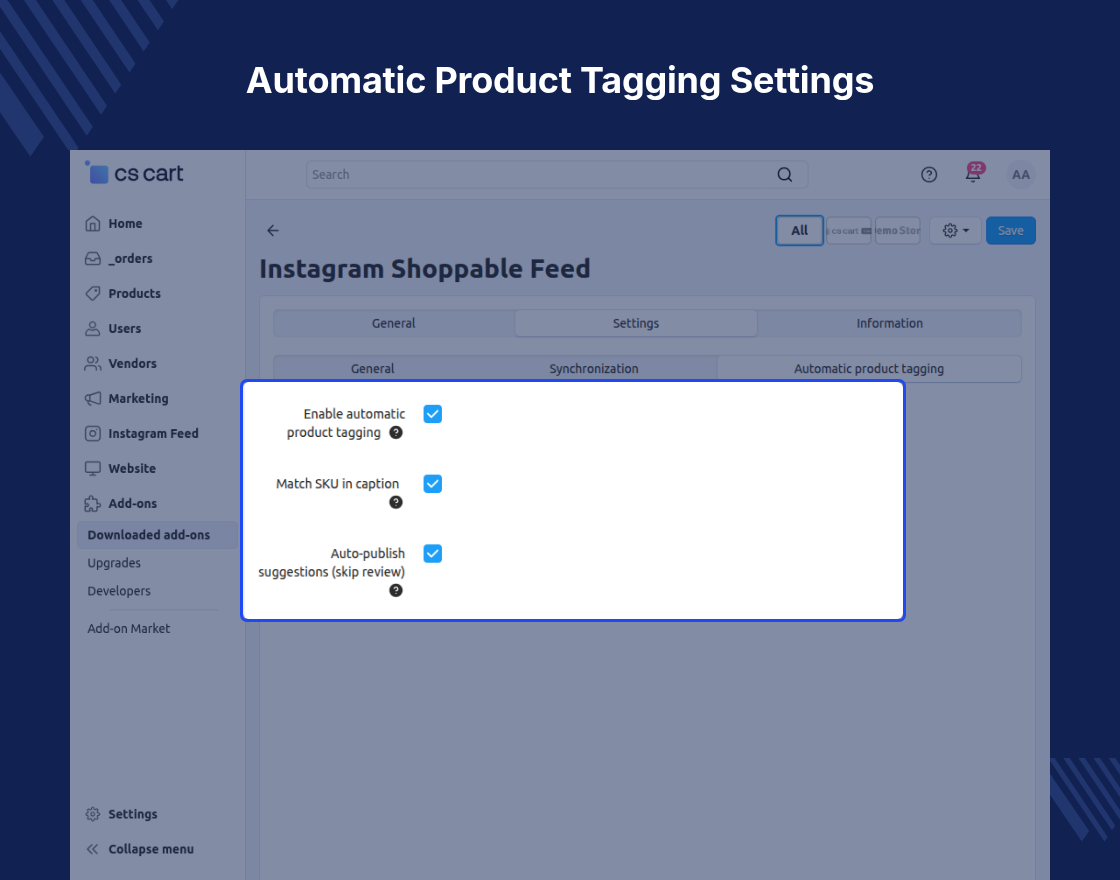This screenshot has width=1120, height=880.
Task: Click the Products tag icon
Action: click(93, 294)
